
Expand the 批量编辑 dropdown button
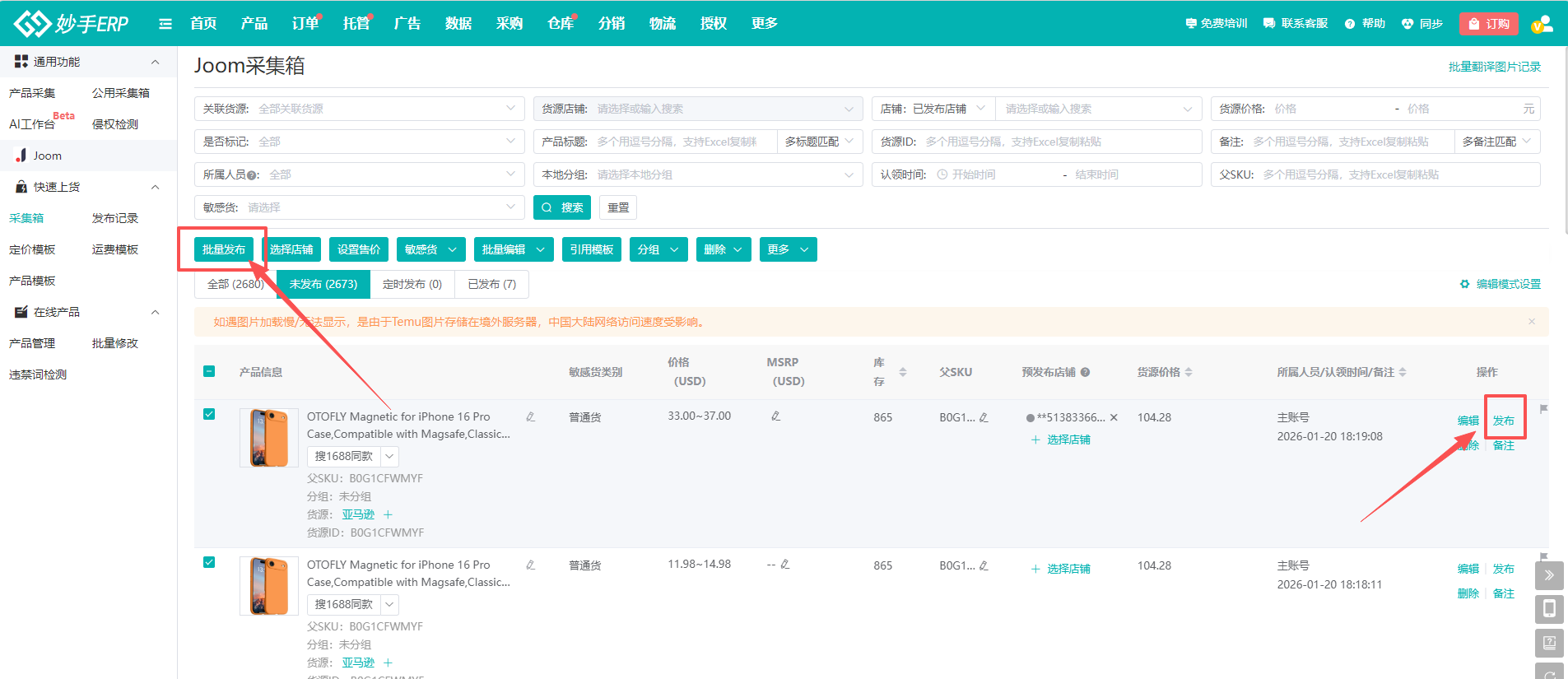click(x=511, y=249)
